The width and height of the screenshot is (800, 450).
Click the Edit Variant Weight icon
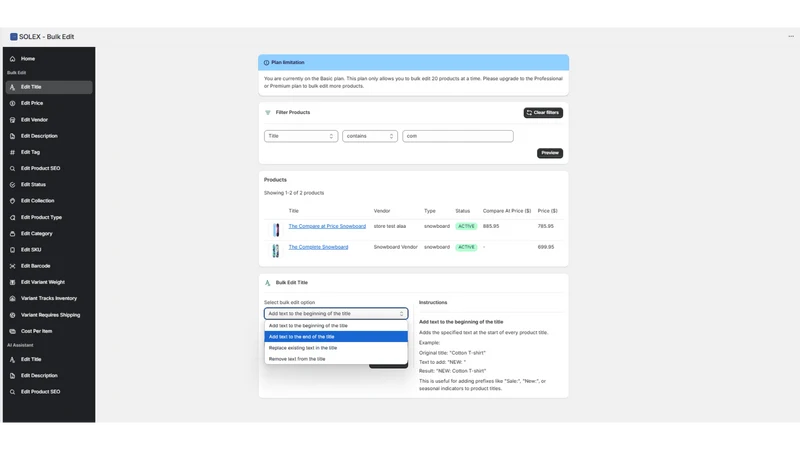click(12, 282)
